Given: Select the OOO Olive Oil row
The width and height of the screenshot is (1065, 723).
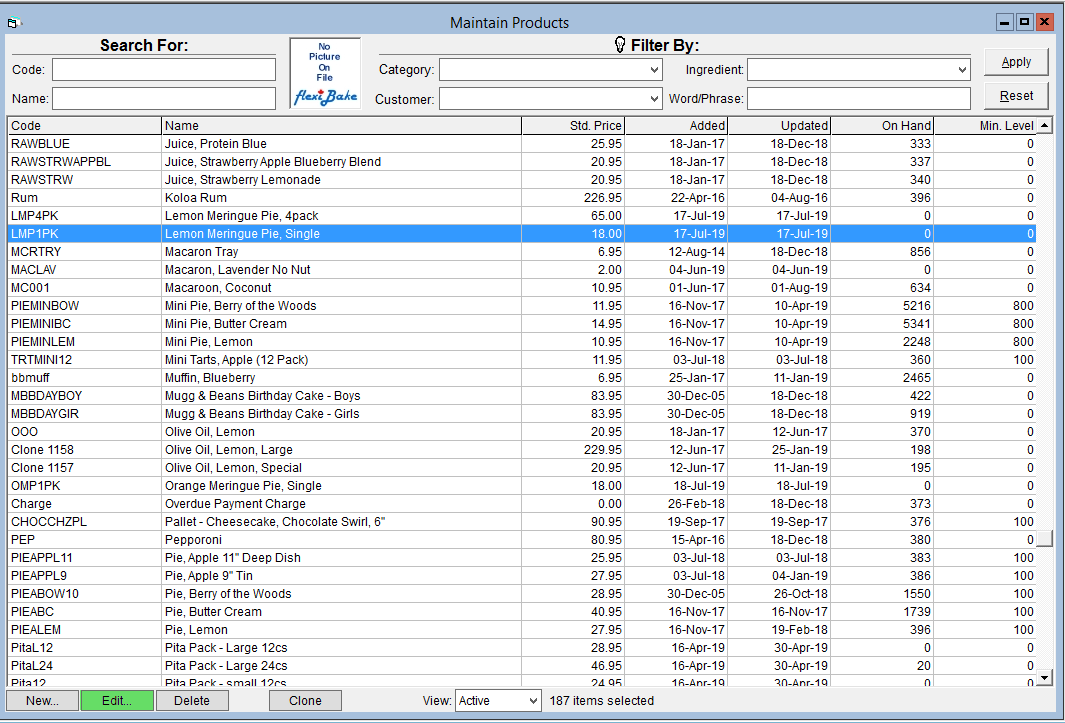Looking at the screenshot, I should pos(522,431).
